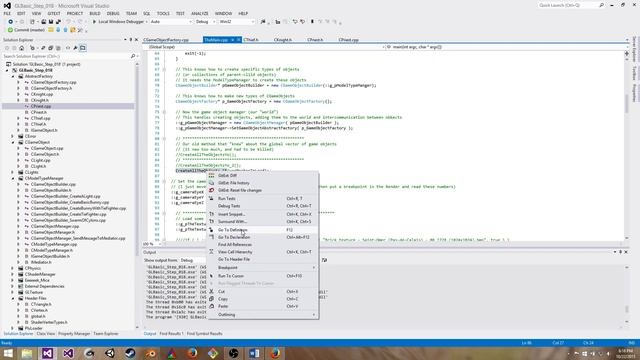The width and height of the screenshot is (640, 360).
Task: Click Solution Explorer Home icon
Action: 22,48
